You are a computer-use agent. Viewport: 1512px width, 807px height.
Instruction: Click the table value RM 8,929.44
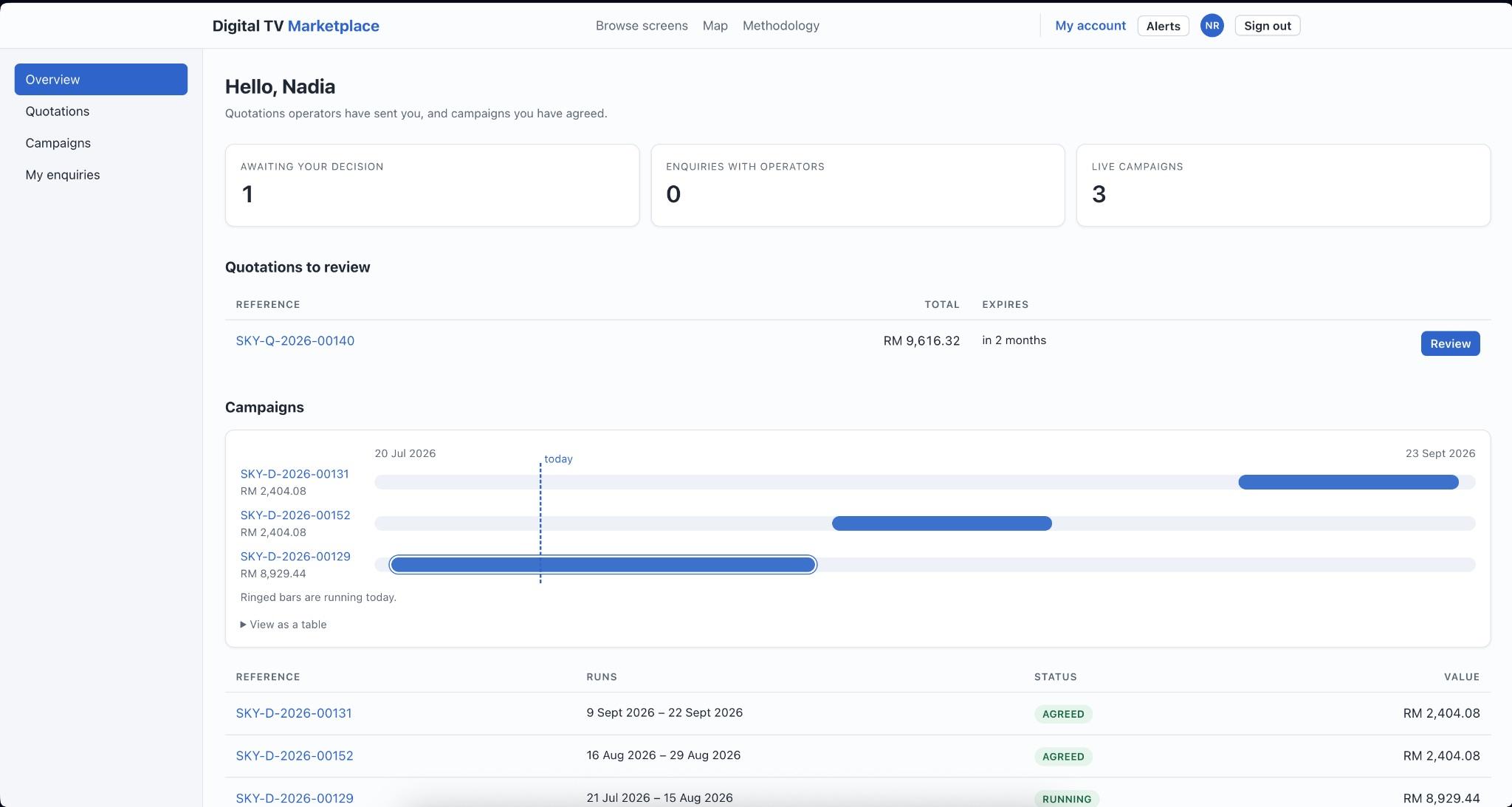click(x=1441, y=798)
